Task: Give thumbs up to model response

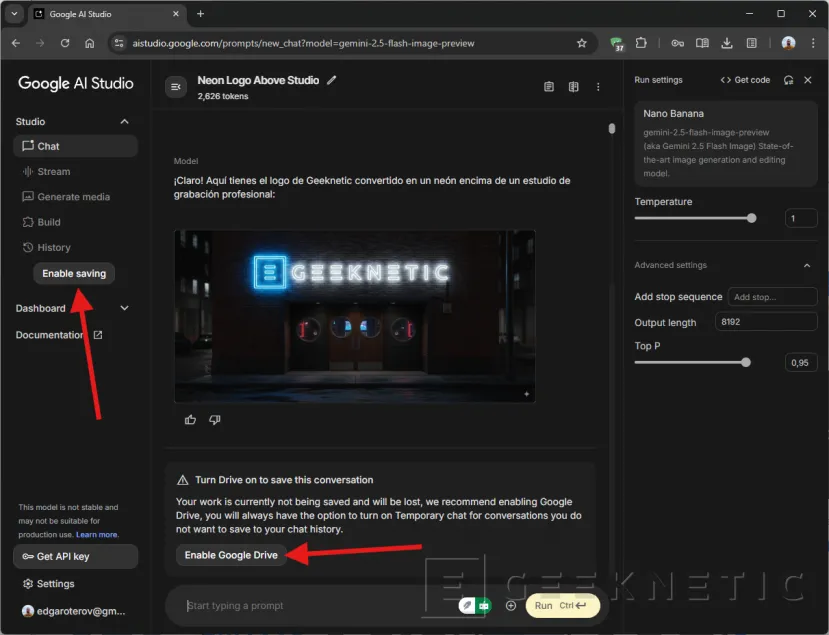Action: click(190, 420)
